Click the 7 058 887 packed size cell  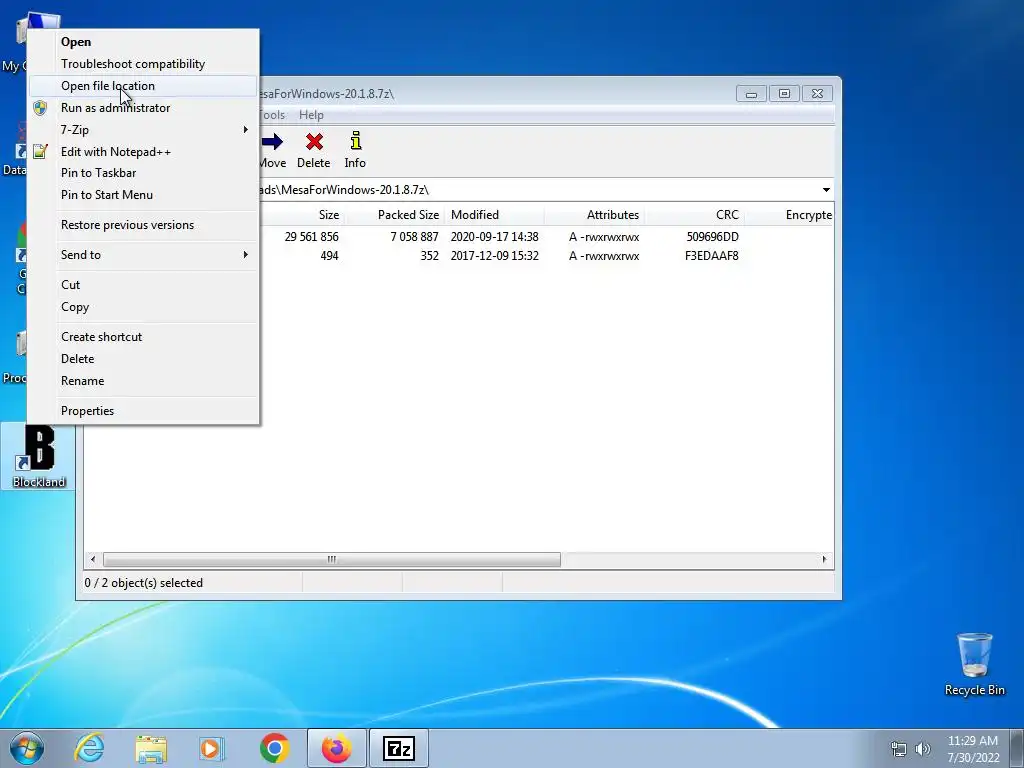point(414,237)
